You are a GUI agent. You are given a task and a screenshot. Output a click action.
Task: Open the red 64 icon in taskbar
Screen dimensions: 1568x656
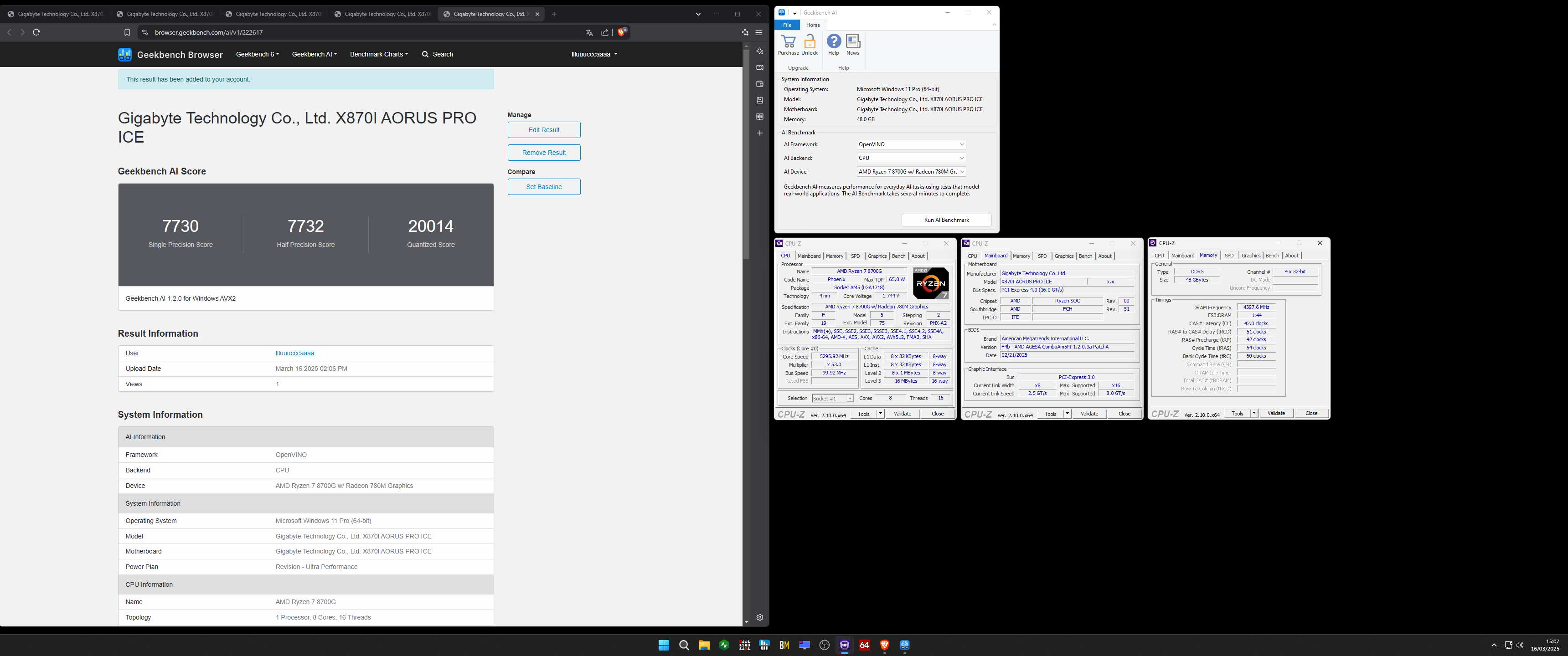864,645
